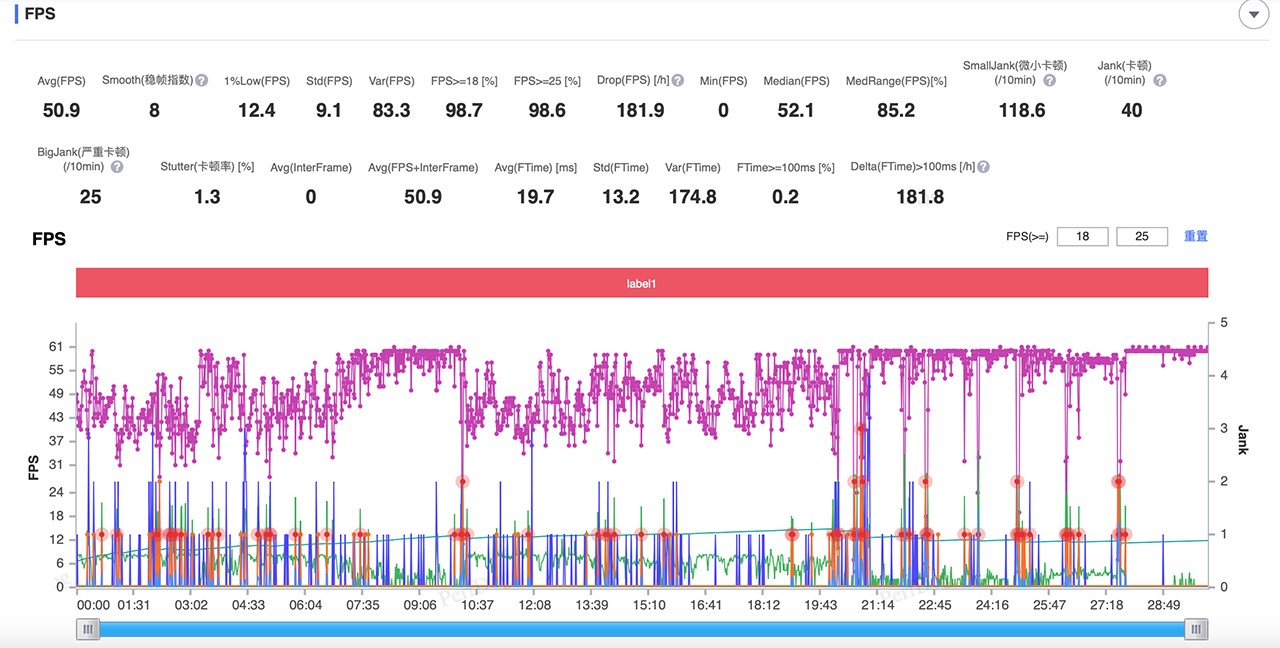
Task: Click the BigJank value 25
Action: tap(90, 197)
